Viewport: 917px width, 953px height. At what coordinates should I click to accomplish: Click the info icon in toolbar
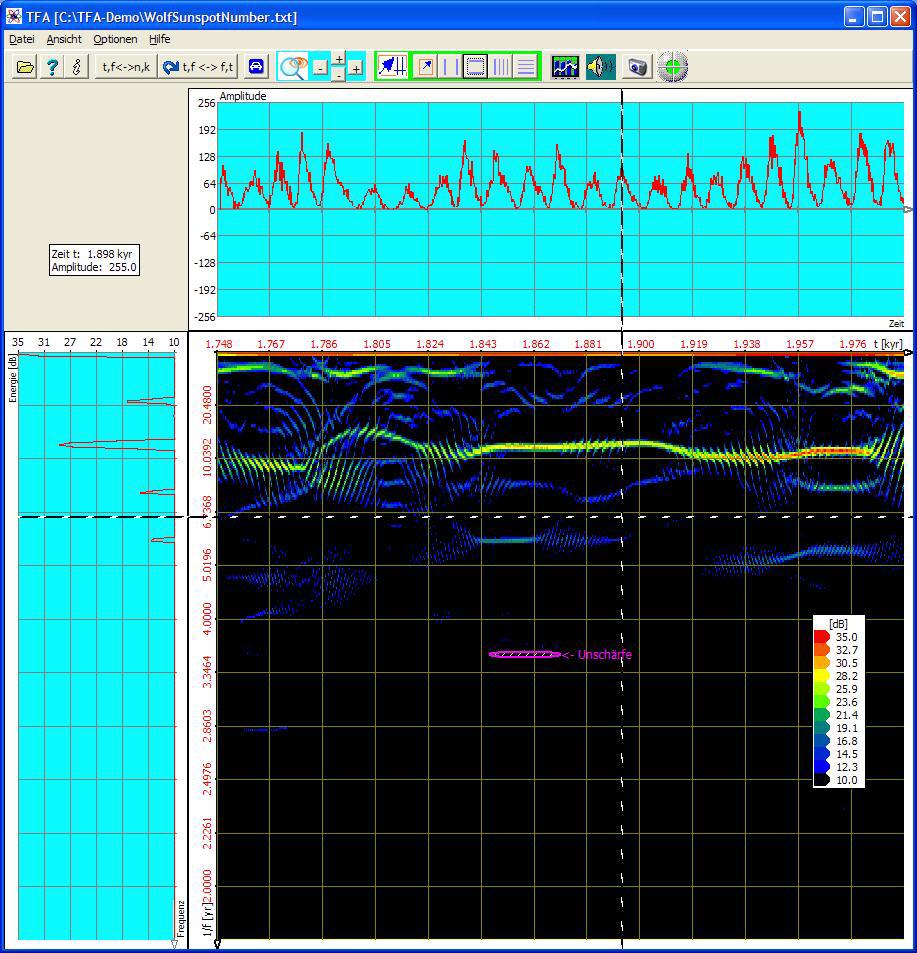click(x=77, y=67)
